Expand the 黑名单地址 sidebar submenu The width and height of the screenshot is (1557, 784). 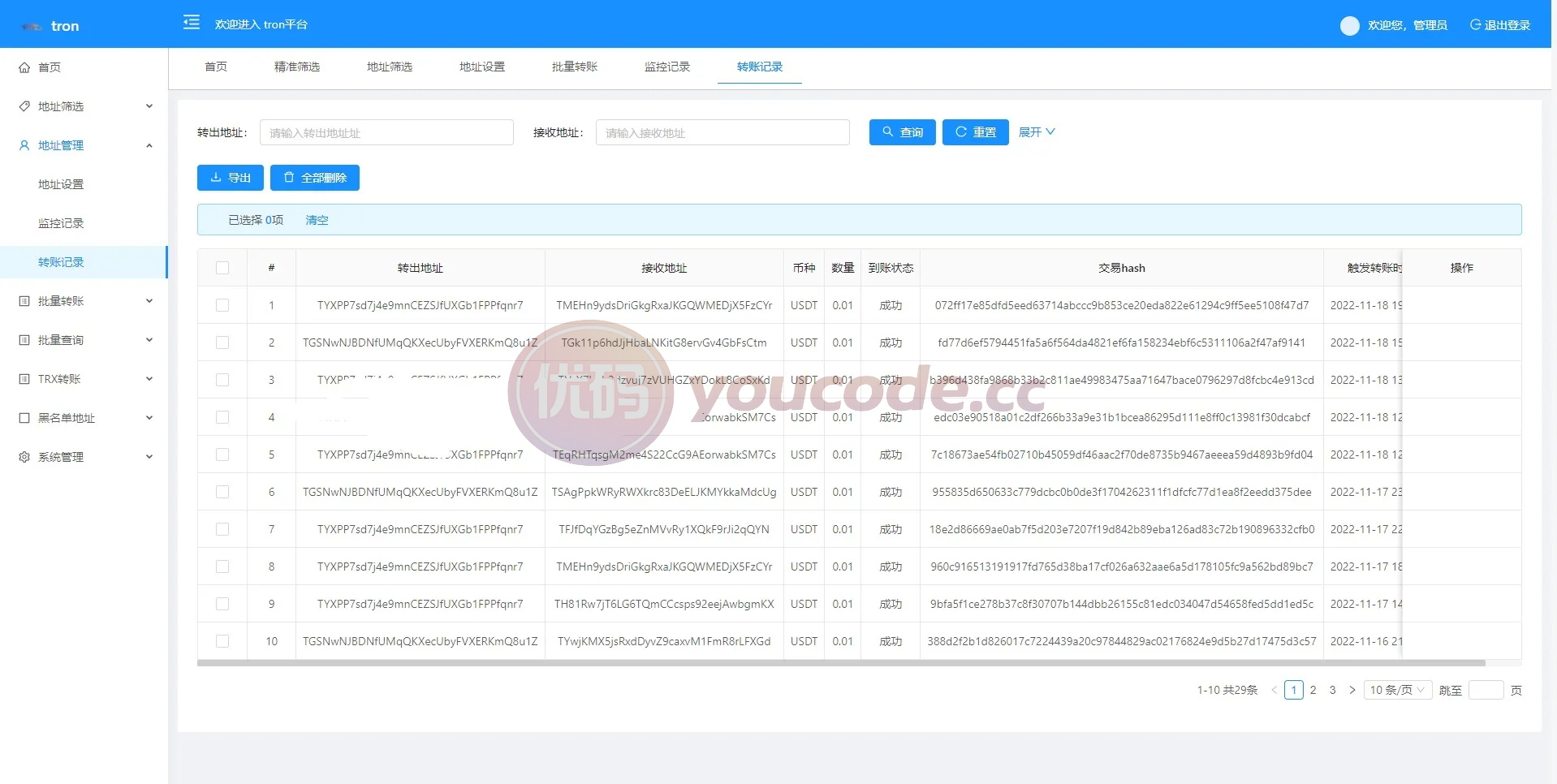click(x=149, y=418)
